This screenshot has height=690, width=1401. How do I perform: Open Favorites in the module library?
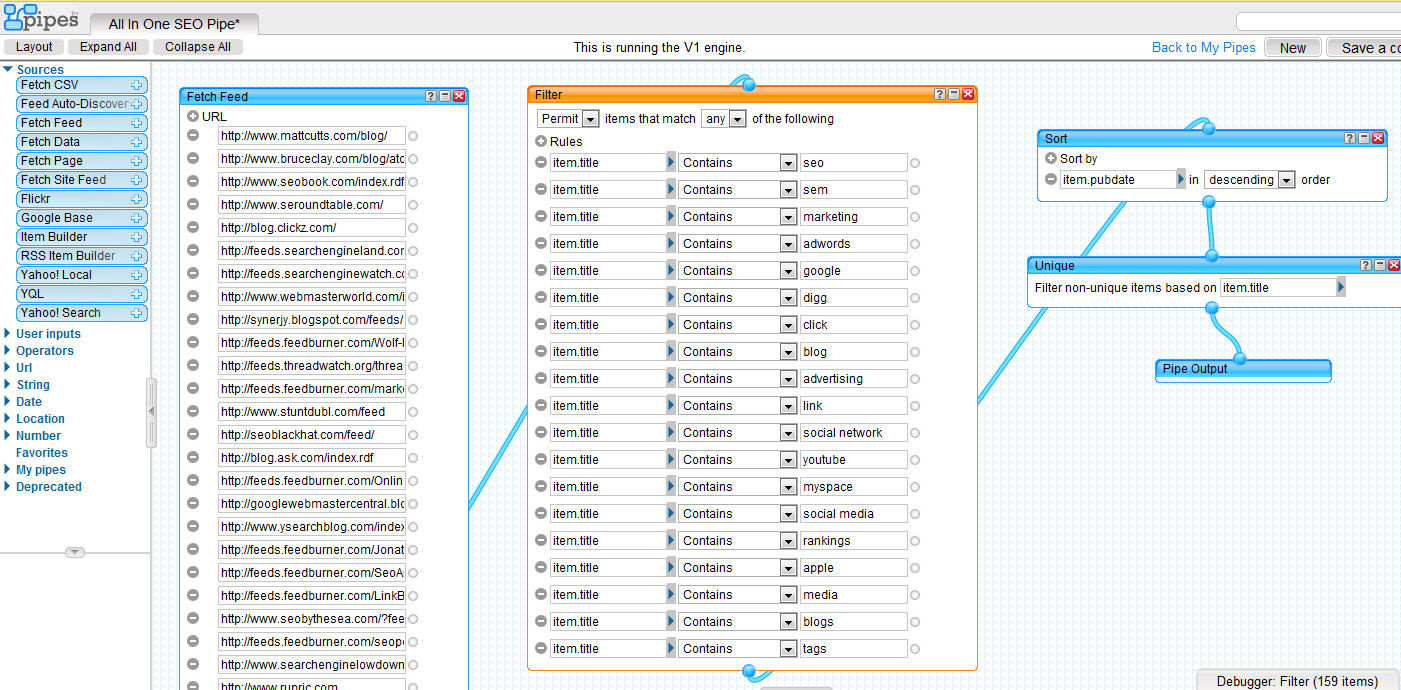tap(42, 453)
